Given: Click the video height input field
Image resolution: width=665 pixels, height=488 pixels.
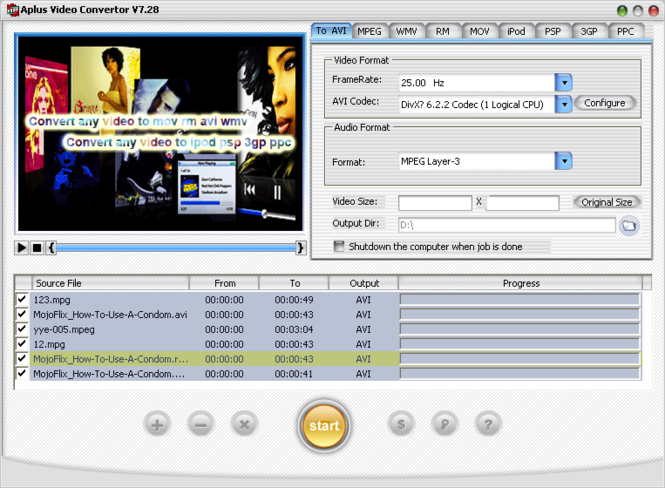Looking at the screenshot, I should click(522, 203).
